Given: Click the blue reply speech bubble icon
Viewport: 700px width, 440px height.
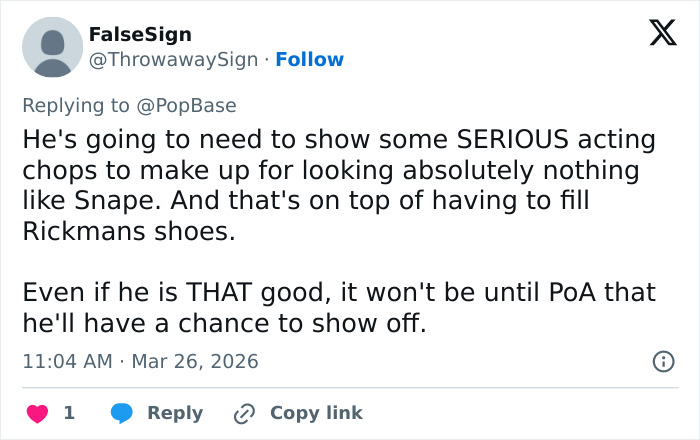Looking at the screenshot, I should [x=121, y=413].
